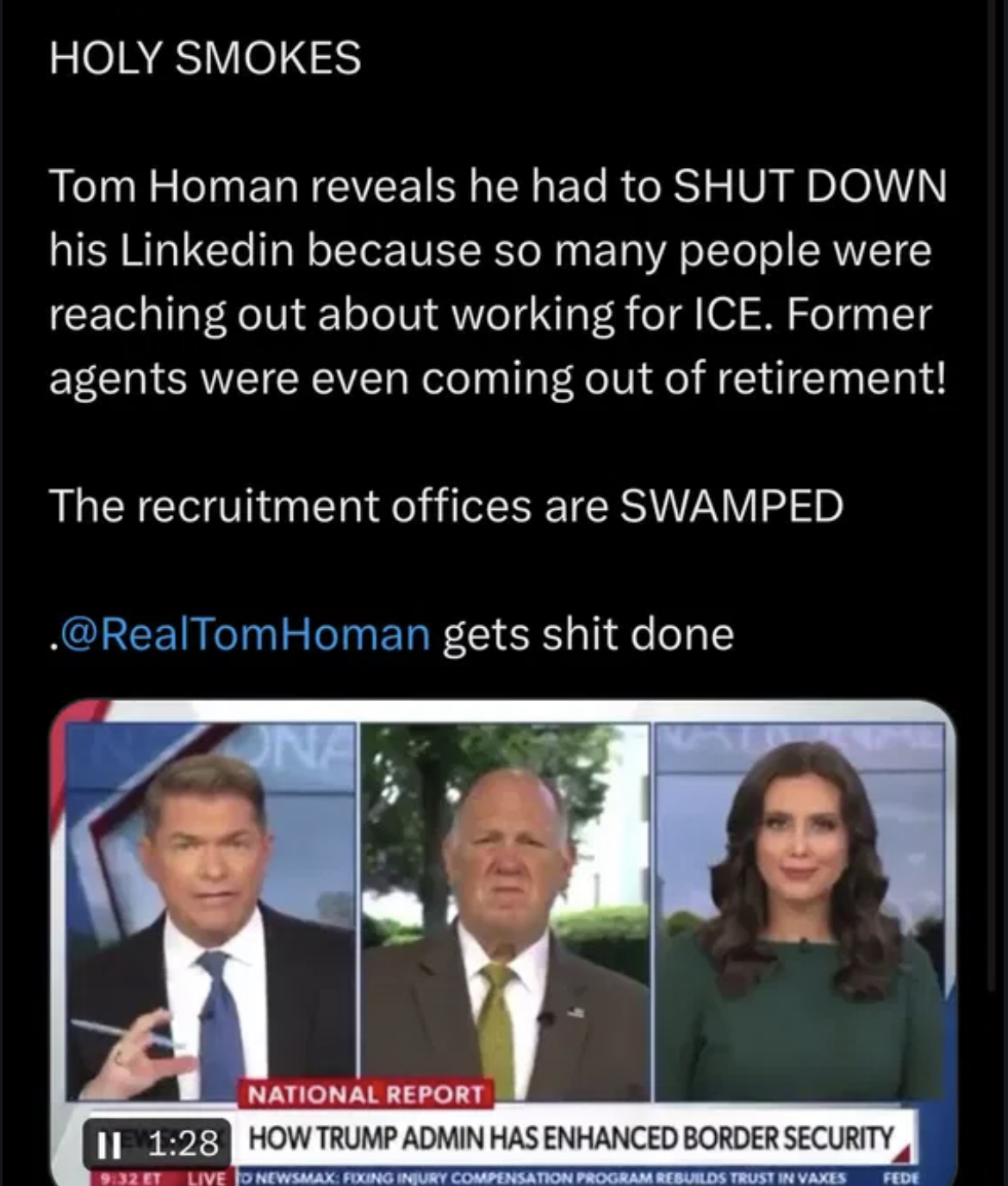
Task: Click the red triangle corner on chyron
Action: [904, 1147]
